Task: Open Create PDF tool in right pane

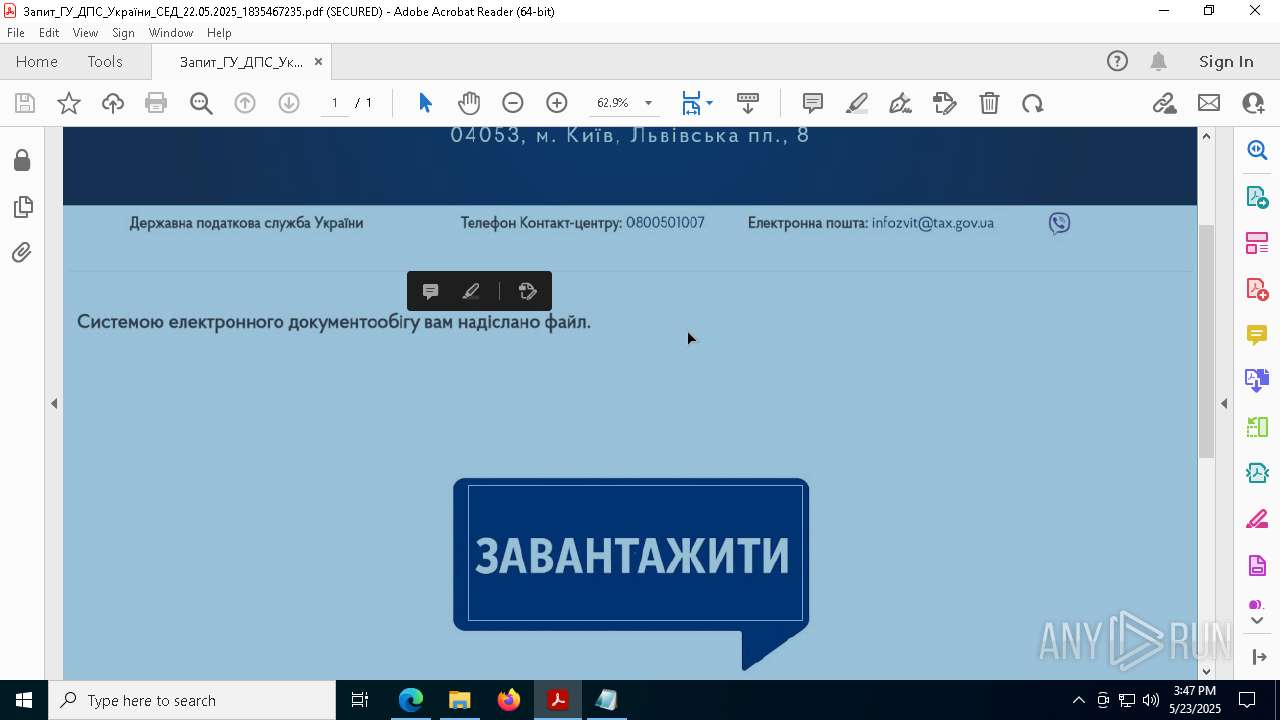Action: click(x=1257, y=288)
